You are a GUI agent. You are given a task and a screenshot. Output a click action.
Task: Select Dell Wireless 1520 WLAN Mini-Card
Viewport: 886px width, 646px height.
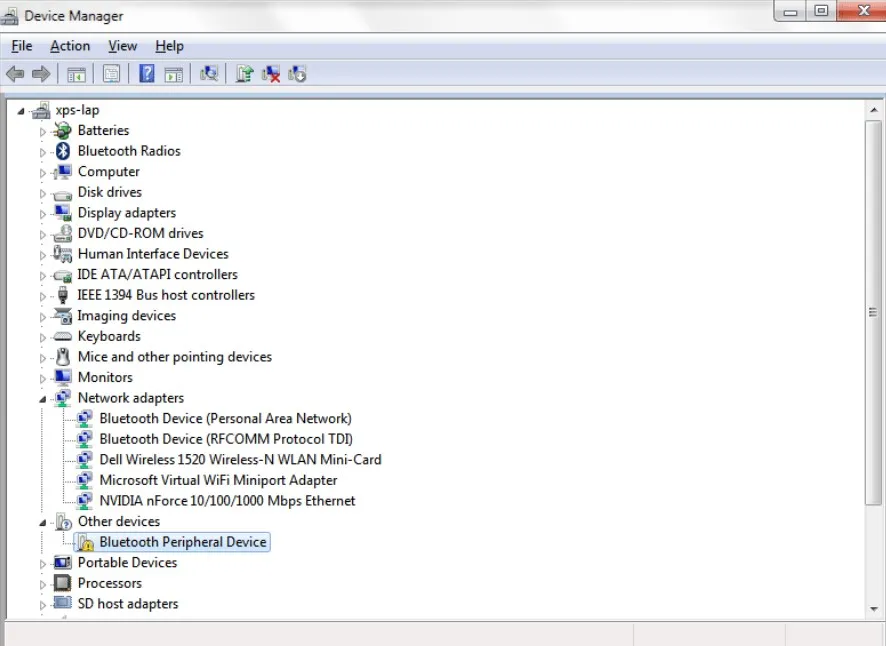click(240, 460)
